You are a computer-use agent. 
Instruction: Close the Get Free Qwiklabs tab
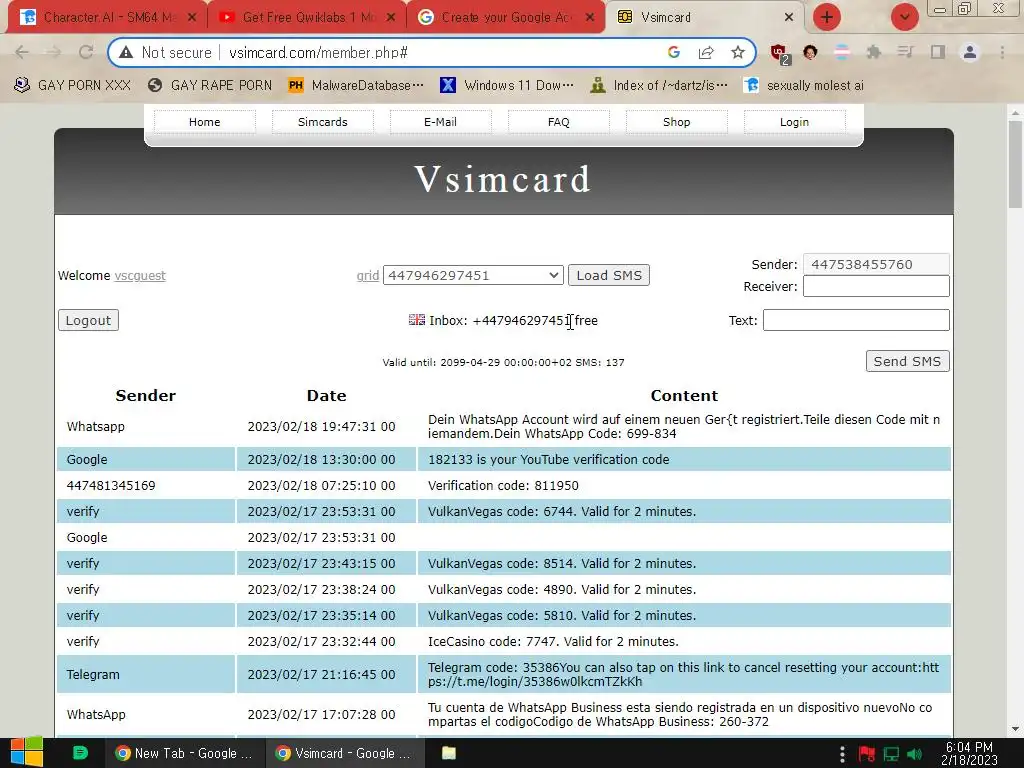(x=391, y=18)
